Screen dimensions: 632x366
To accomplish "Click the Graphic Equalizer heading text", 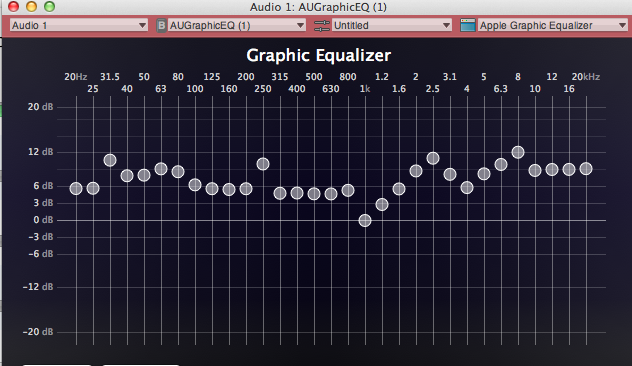I will coord(318,56).
